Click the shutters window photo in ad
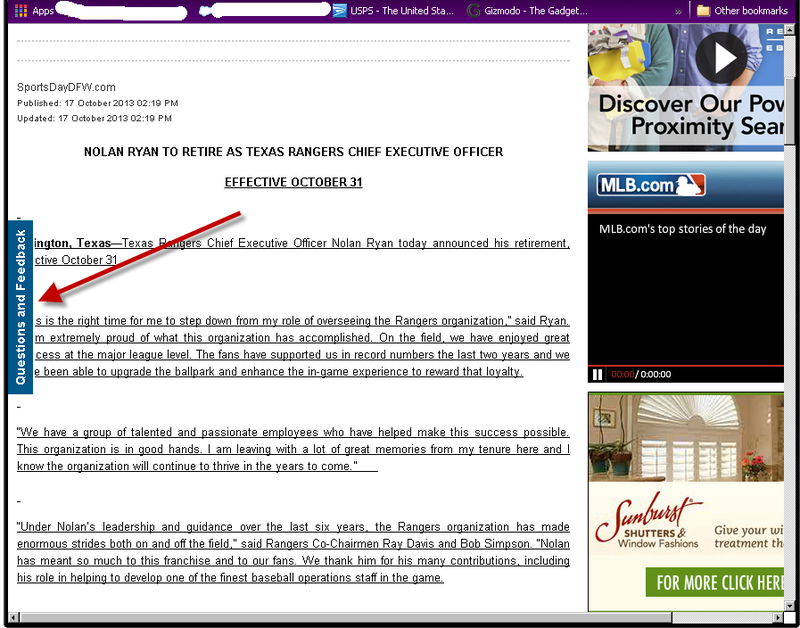The height and width of the screenshot is (628, 800). (686, 438)
